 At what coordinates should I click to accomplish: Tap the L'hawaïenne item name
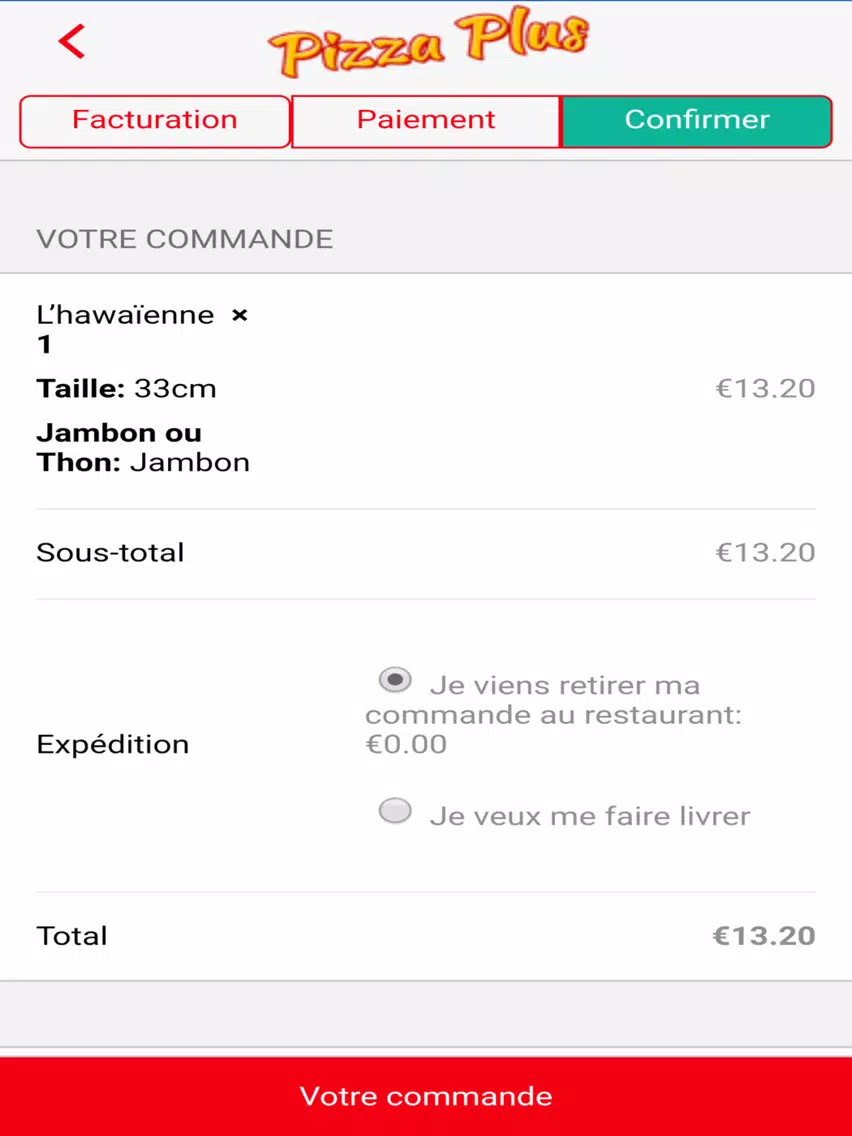pos(125,315)
